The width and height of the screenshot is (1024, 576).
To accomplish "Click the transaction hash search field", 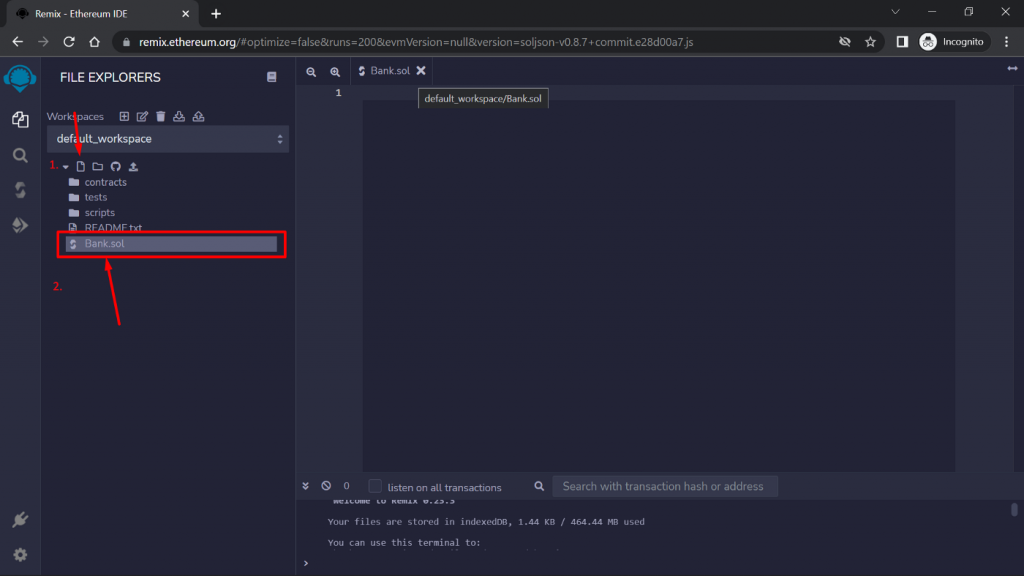I will pos(665,486).
